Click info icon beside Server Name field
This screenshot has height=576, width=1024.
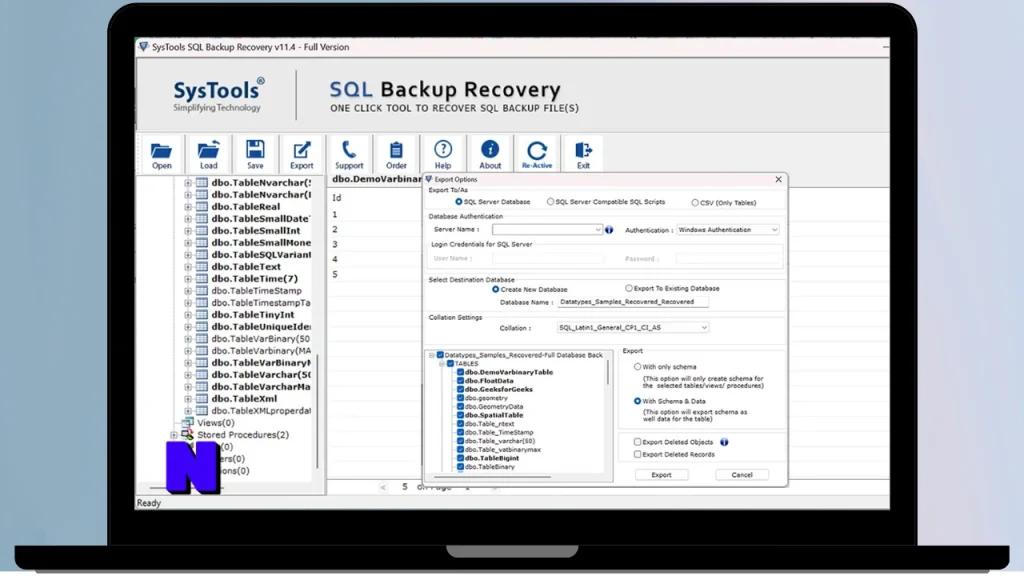(609, 230)
